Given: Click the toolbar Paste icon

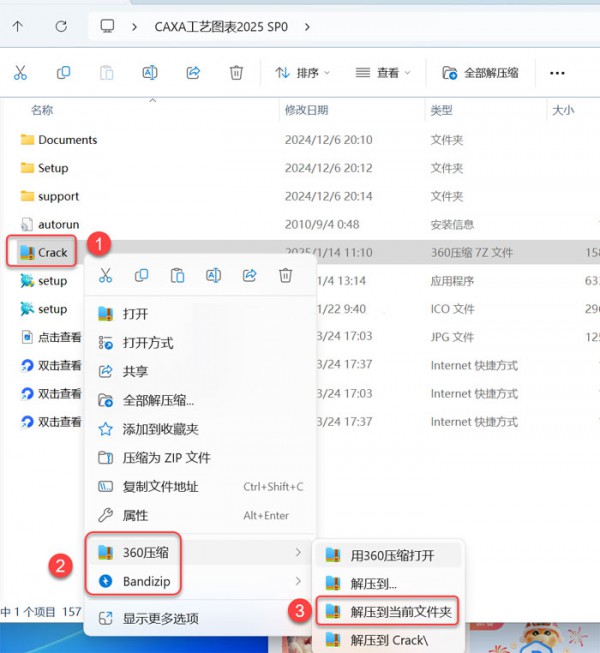Looking at the screenshot, I should tap(107, 73).
